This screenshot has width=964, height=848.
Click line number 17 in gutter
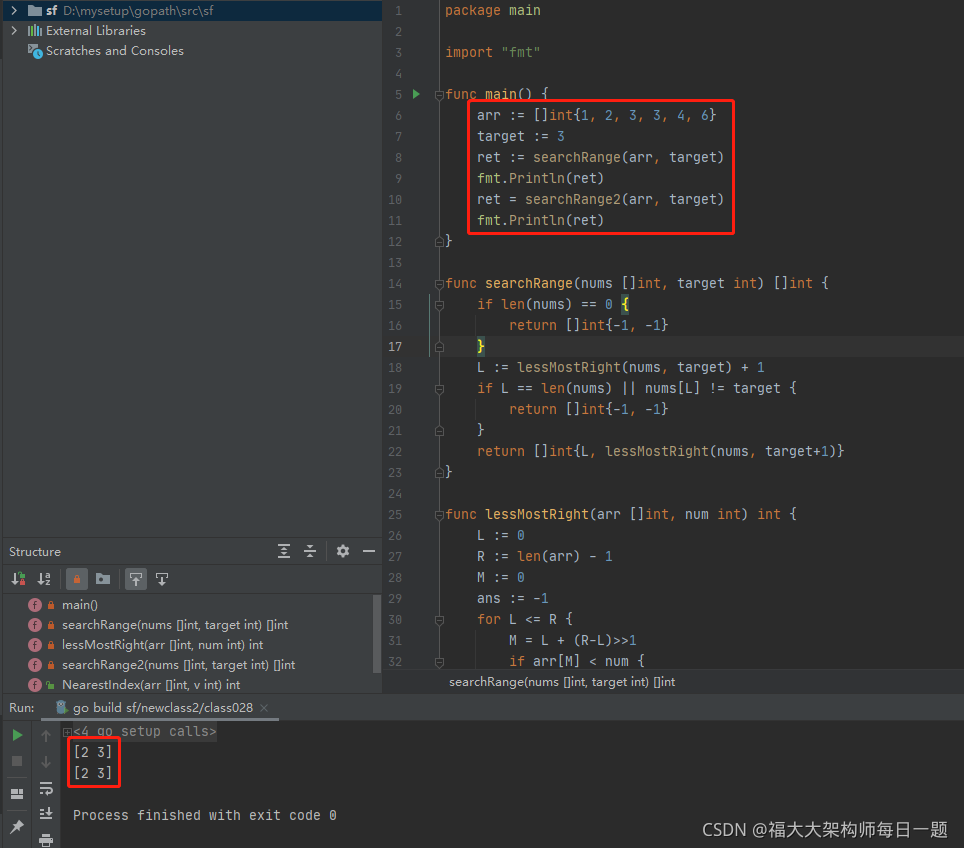click(395, 347)
